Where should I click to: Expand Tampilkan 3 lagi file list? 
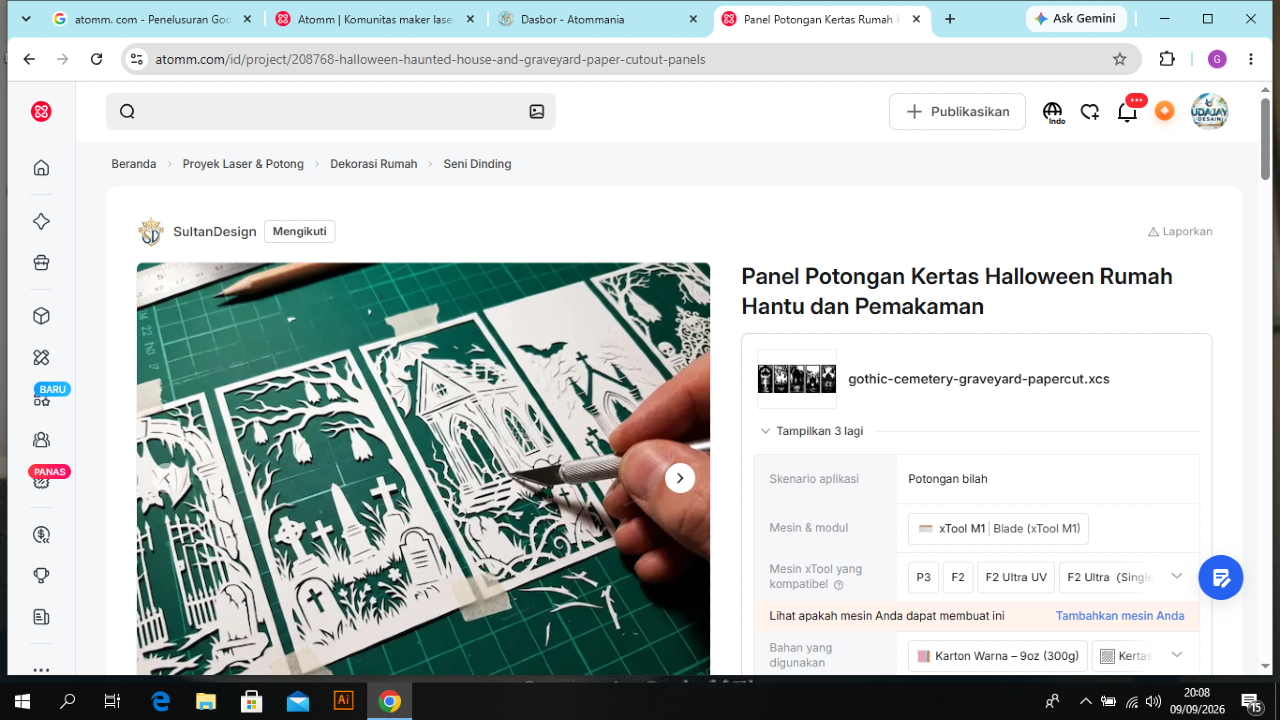click(x=811, y=431)
